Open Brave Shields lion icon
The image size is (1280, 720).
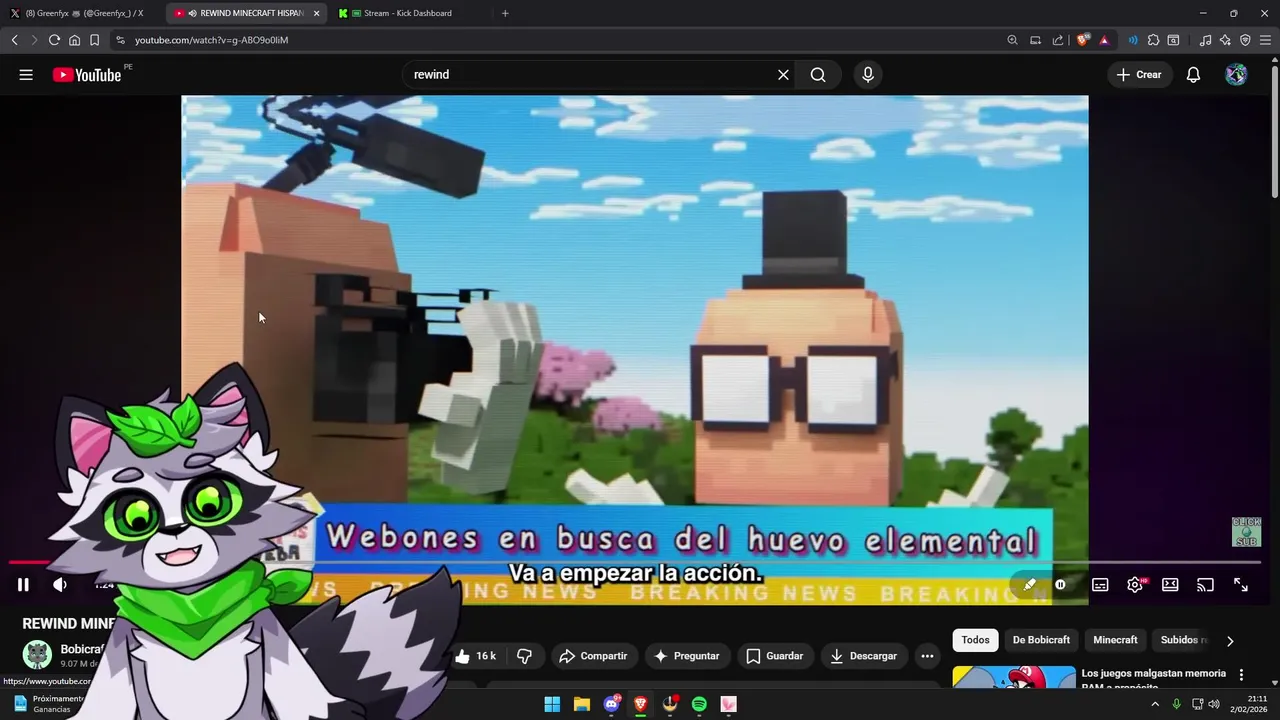click(x=1083, y=40)
